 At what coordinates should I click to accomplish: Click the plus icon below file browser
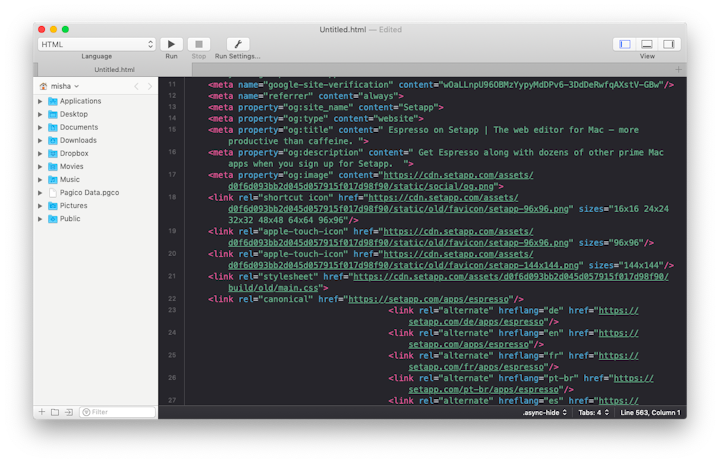click(42, 412)
